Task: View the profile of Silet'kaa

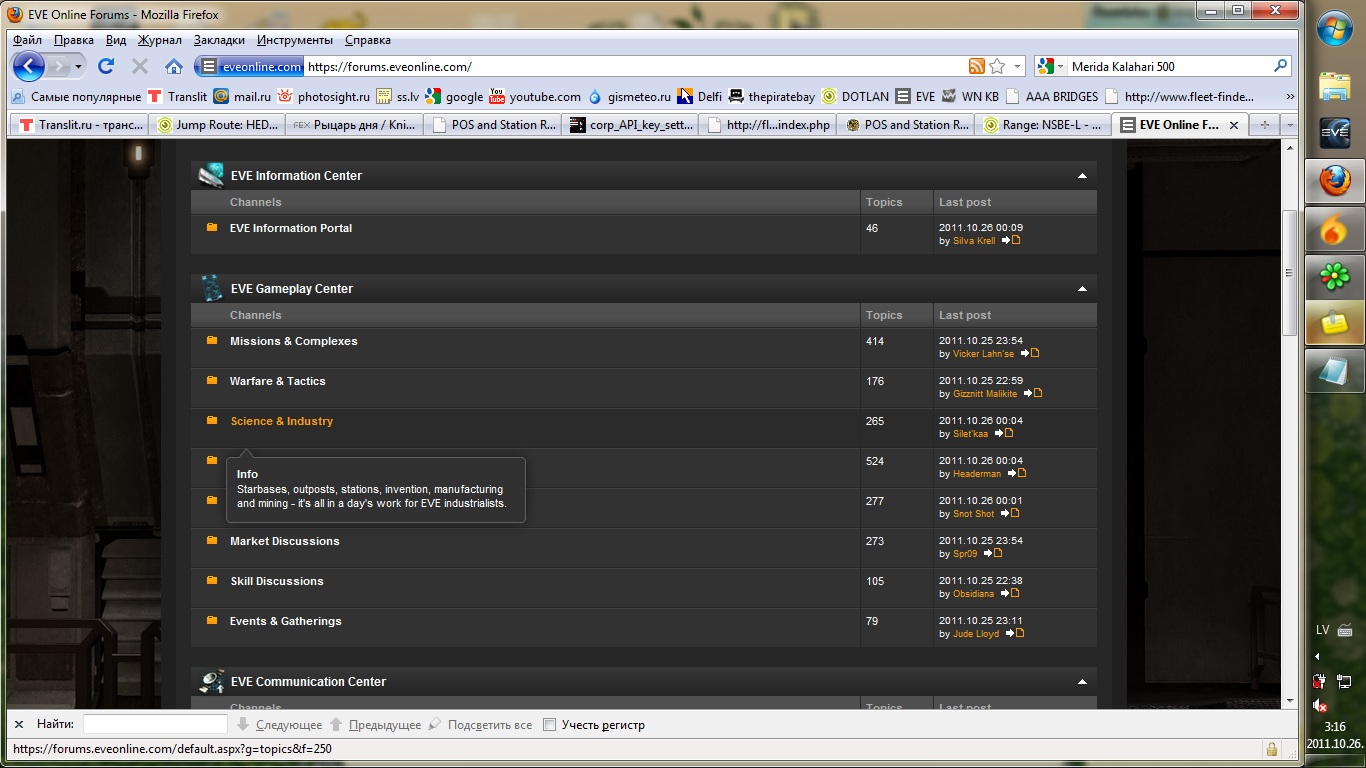Action: [970, 434]
